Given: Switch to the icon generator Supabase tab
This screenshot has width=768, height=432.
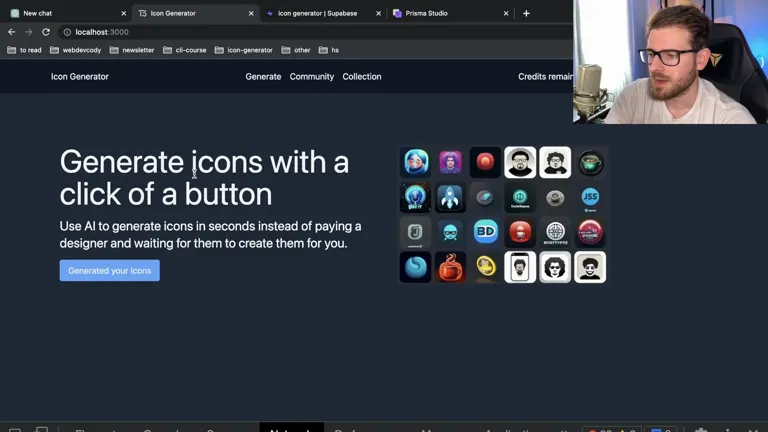Looking at the screenshot, I should pos(323,13).
